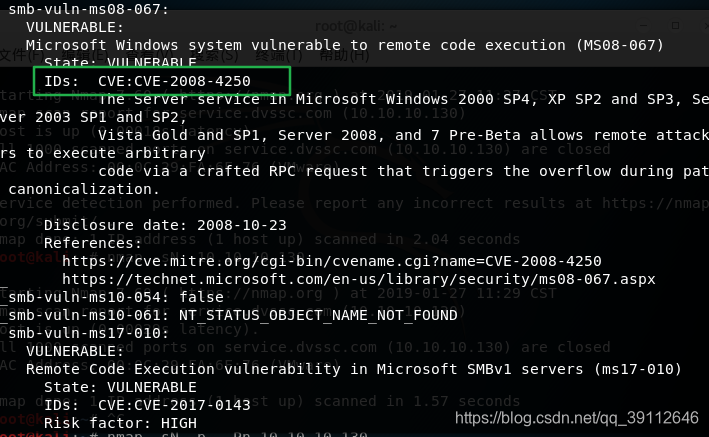Click State: VULNERABLE under ms17-010
Viewport: 709px width, 437px height.
[x=120, y=387]
